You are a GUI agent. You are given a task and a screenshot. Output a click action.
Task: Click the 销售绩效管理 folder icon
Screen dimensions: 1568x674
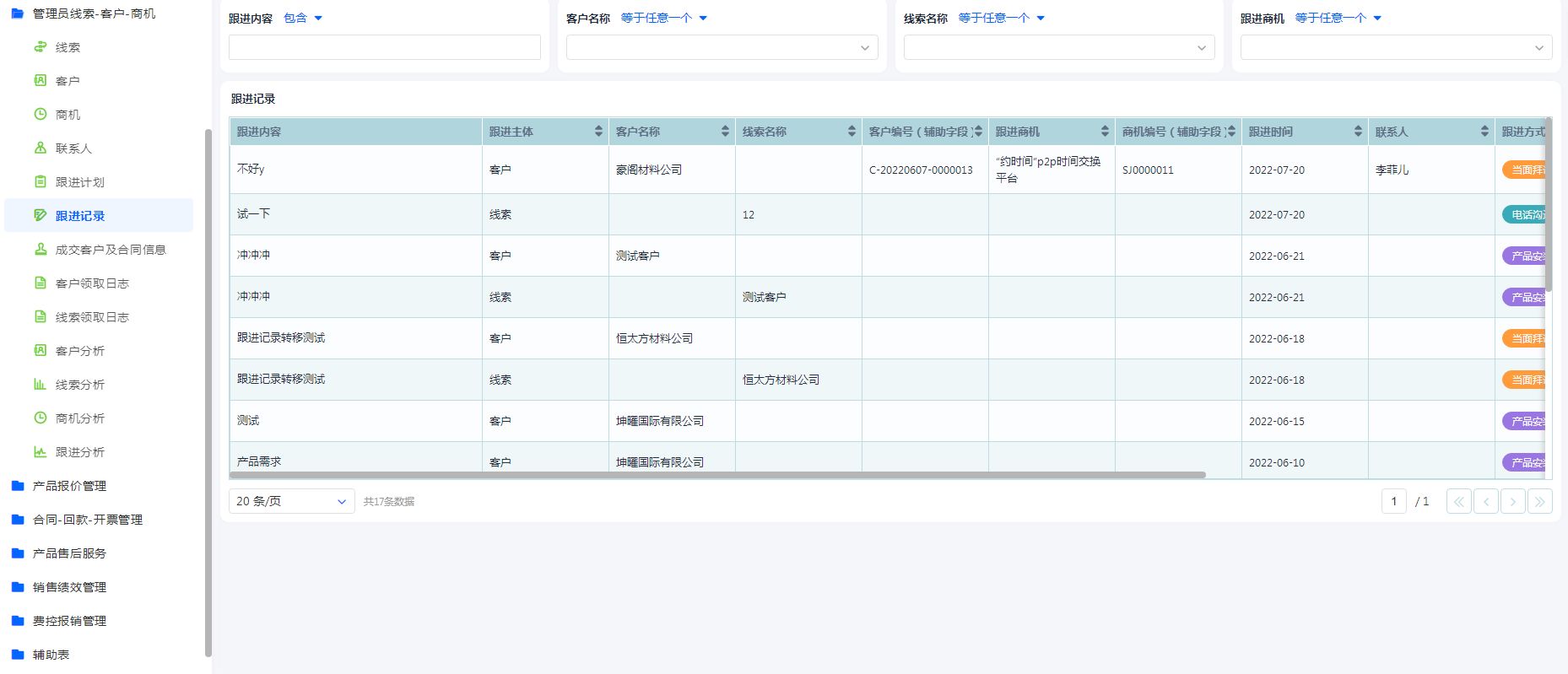17,587
